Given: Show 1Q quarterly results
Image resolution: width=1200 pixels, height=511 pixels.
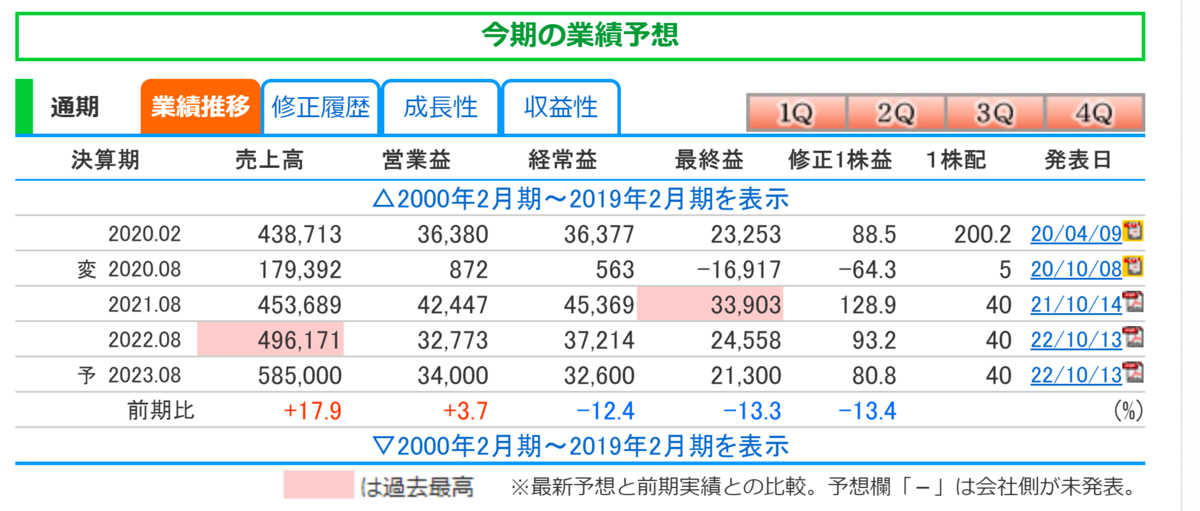Looking at the screenshot, I should coord(796,114).
